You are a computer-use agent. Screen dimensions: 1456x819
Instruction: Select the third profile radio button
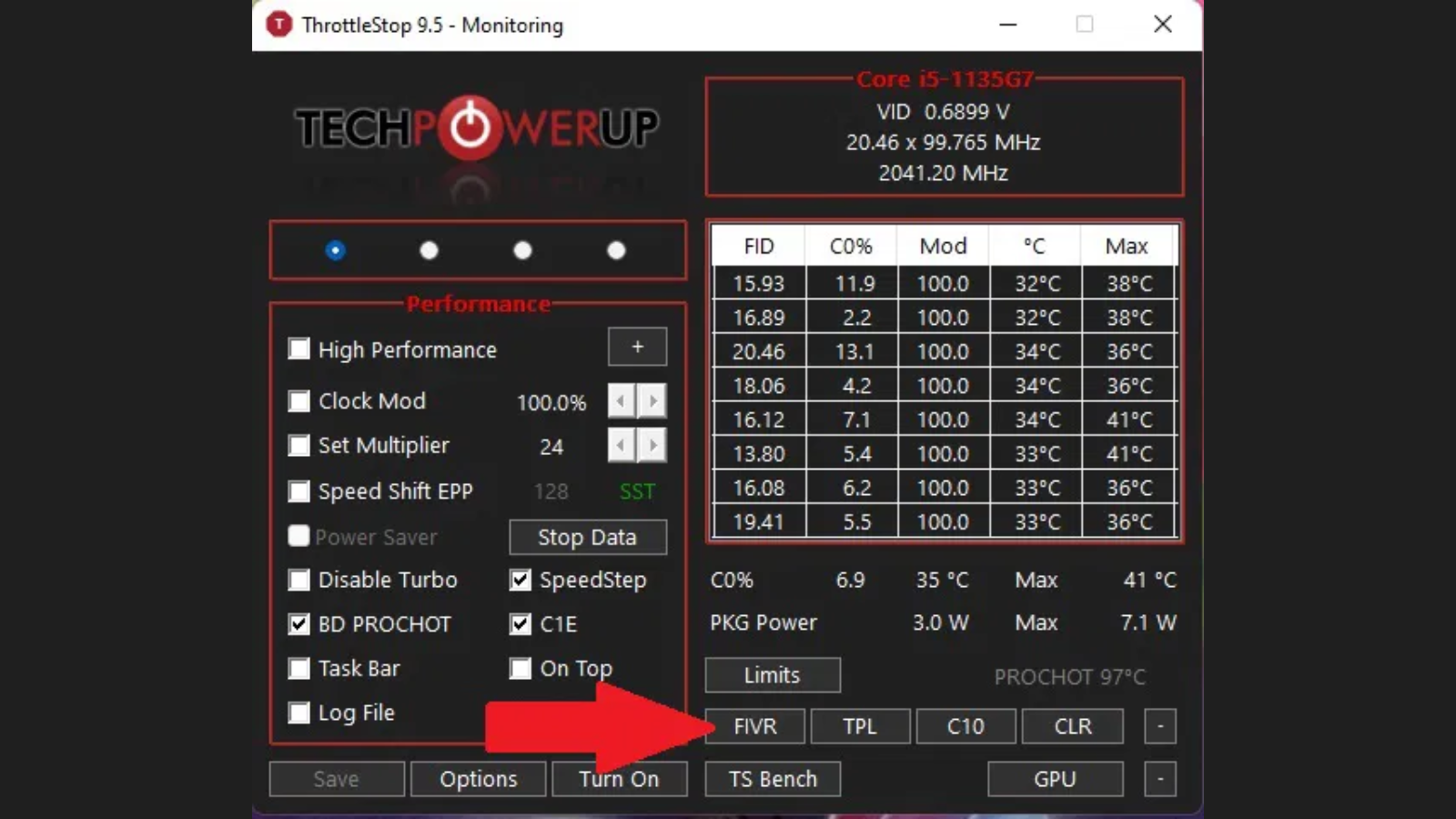[522, 250]
